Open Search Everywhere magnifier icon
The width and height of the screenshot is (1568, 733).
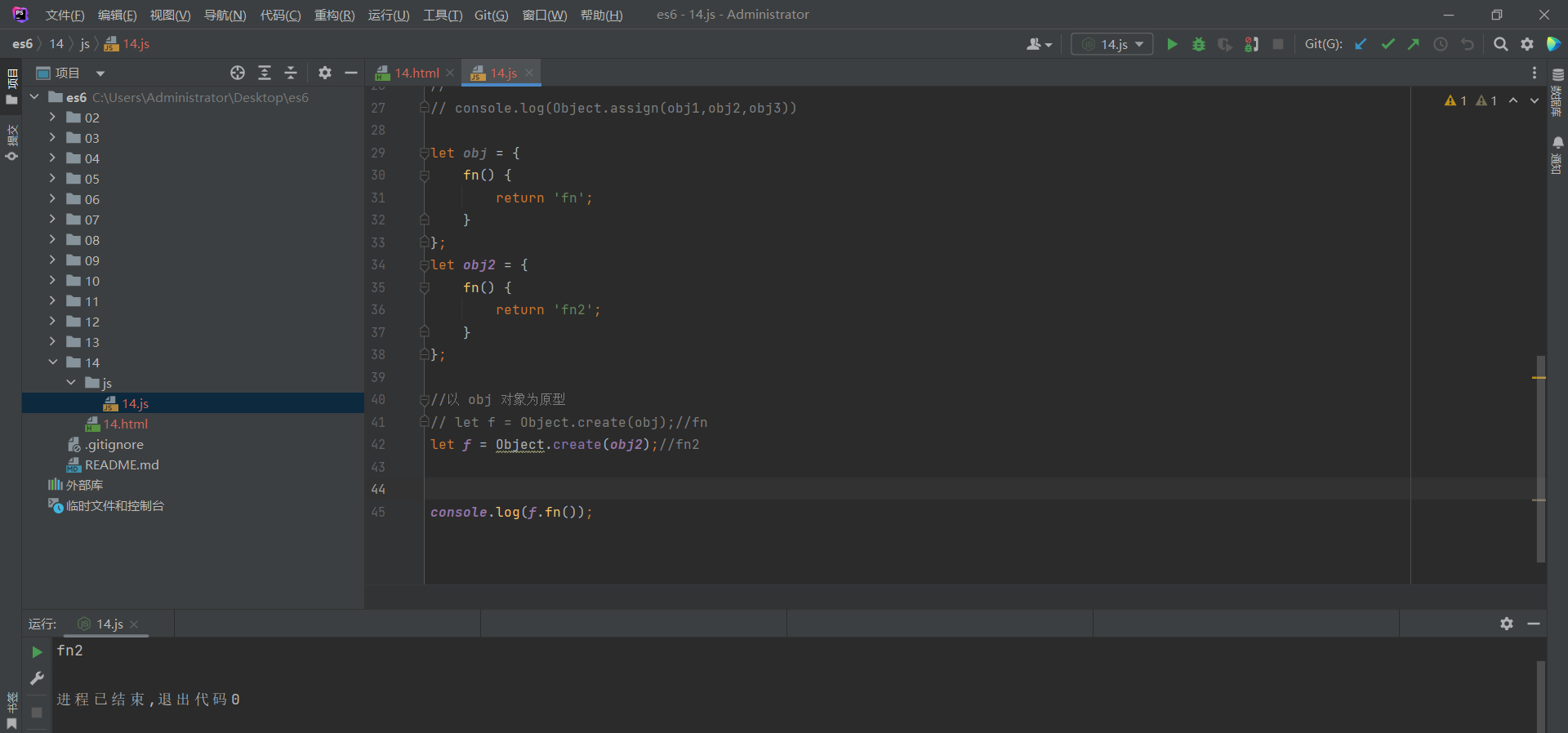click(1500, 44)
